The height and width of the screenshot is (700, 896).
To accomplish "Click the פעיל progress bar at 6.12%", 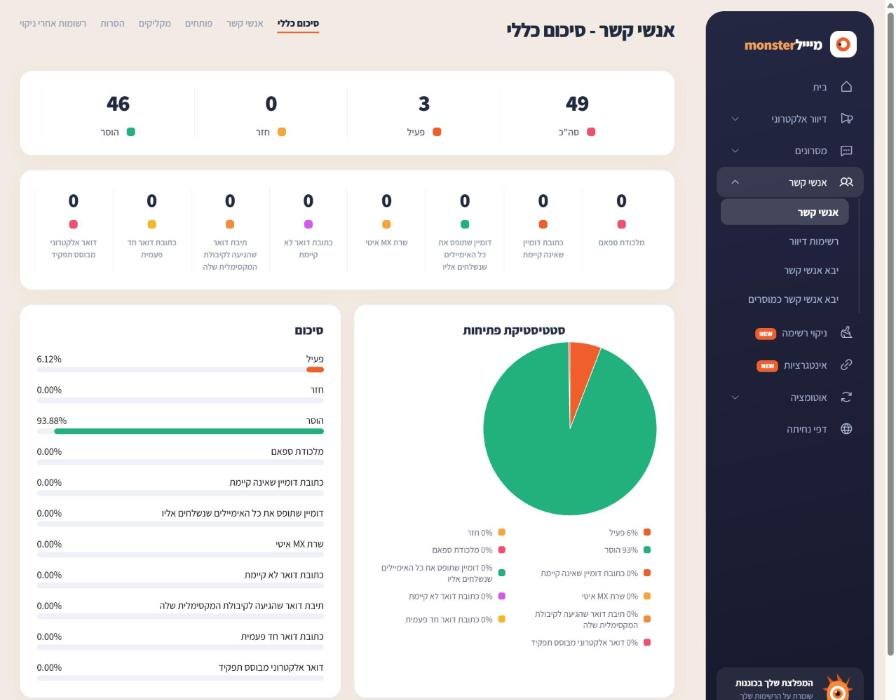I will (180, 370).
